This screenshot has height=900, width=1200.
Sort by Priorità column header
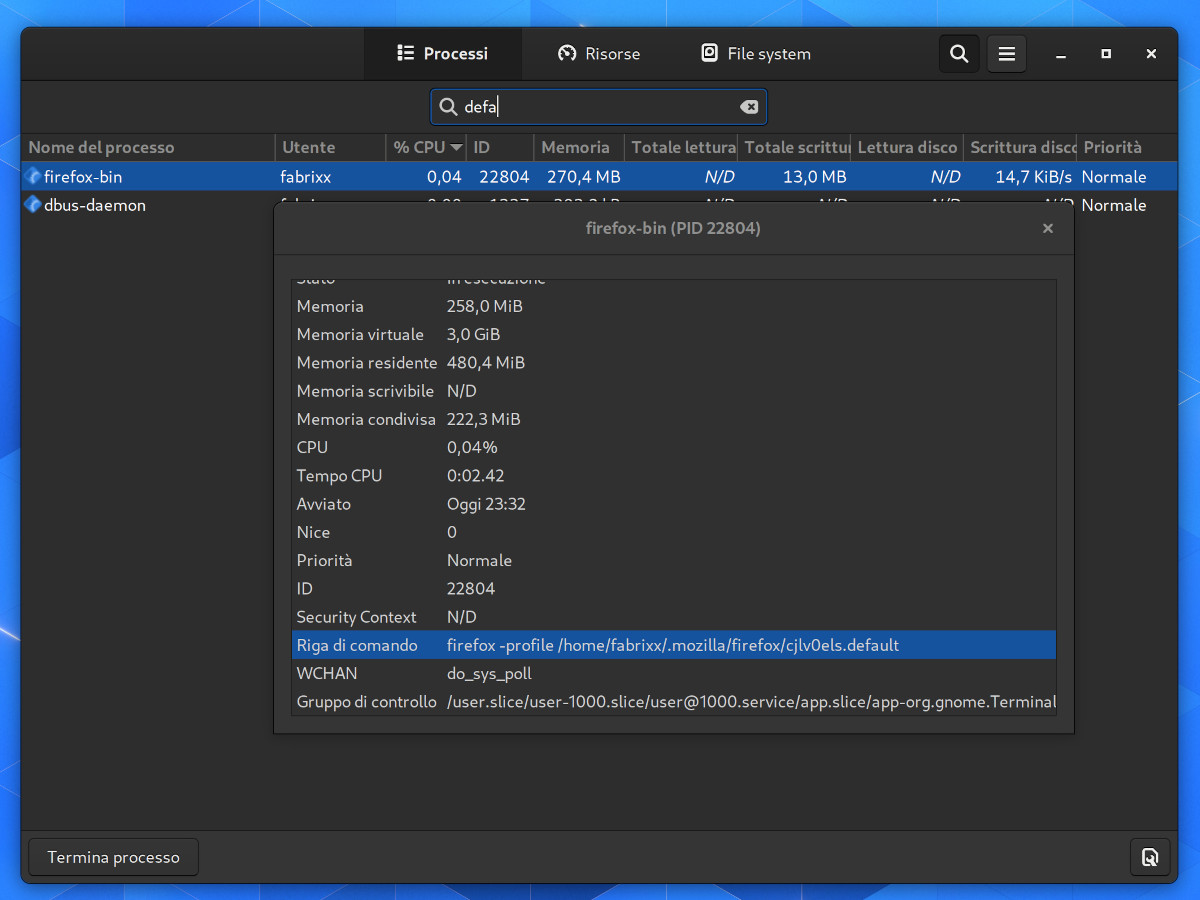[1126, 147]
